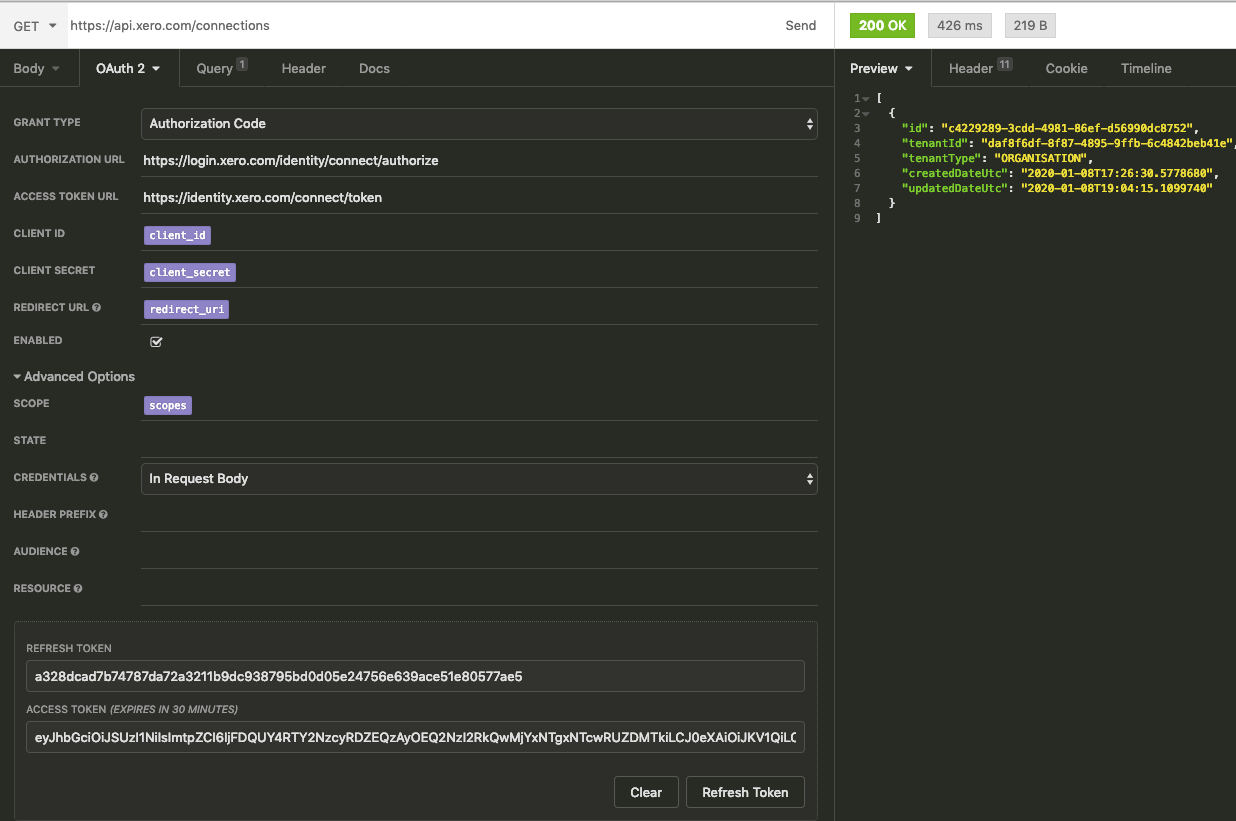
Task: Open the Credentials In Request Body dropdown
Action: [479, 479]
